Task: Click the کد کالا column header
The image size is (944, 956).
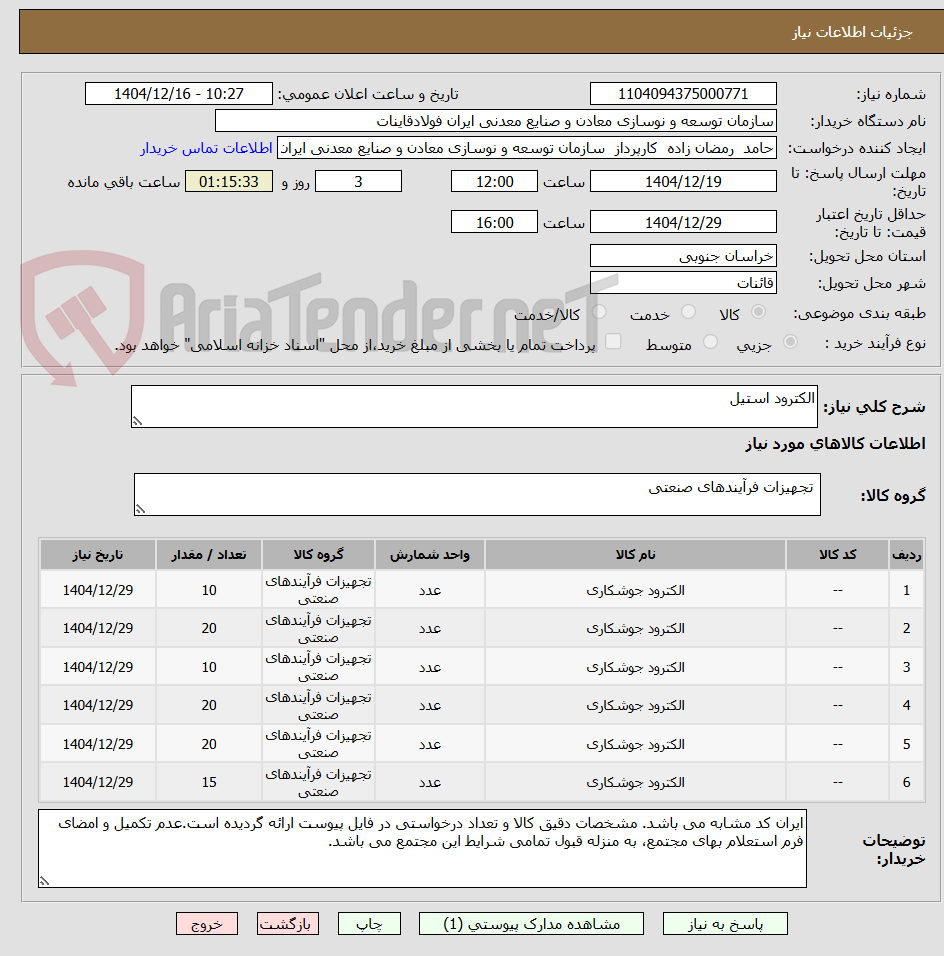Action: point(837,555)
